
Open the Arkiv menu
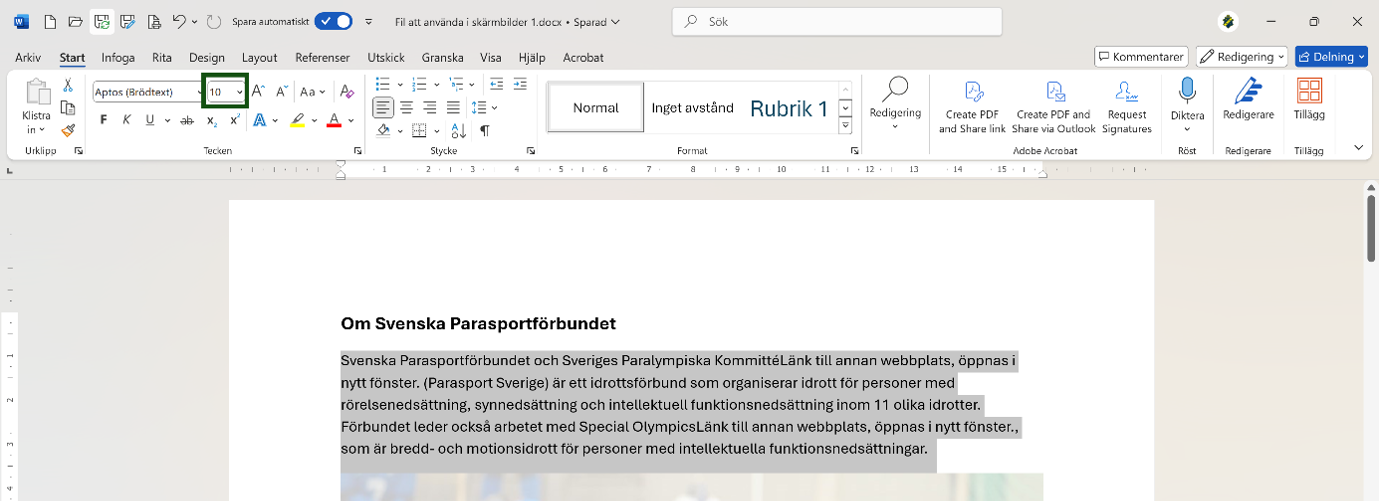[28, 57]
